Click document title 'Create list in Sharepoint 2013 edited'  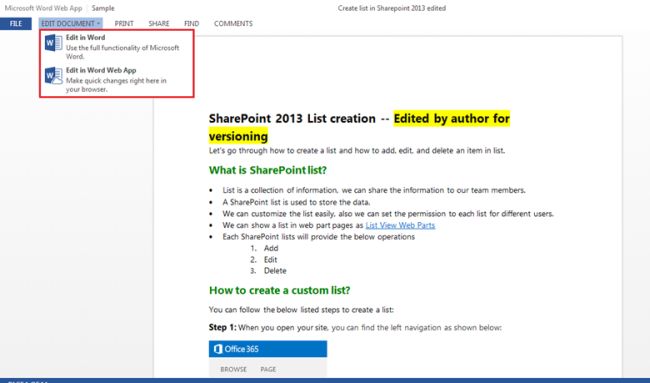tap(392, 8)
